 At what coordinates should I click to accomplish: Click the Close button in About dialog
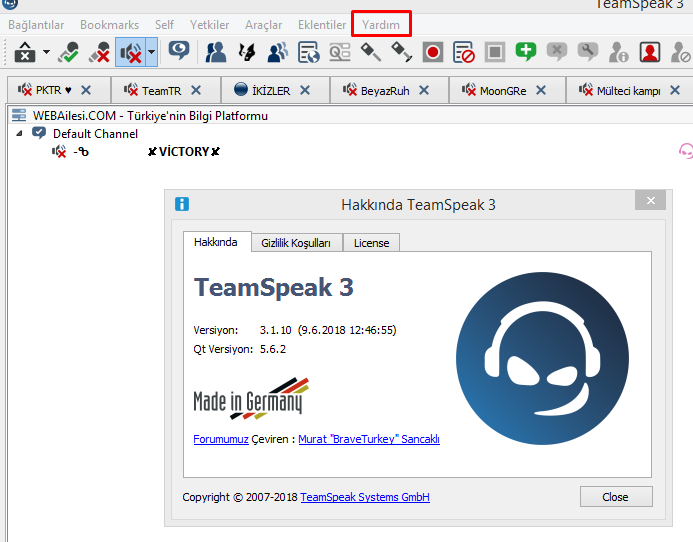616,497
